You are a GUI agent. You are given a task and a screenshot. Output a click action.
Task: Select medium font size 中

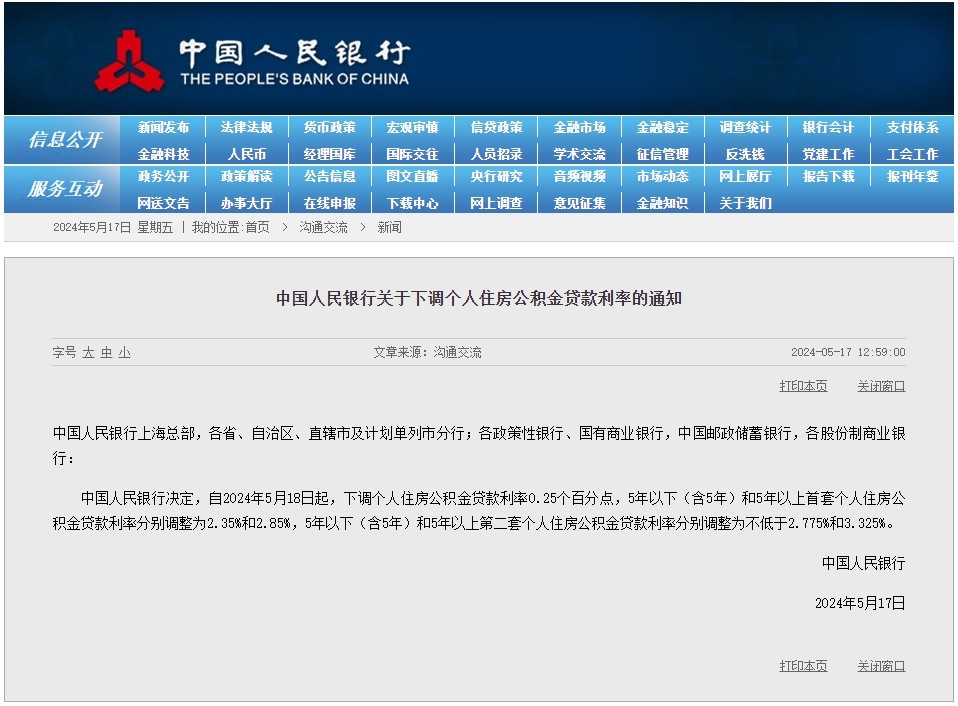click(106, 352)
